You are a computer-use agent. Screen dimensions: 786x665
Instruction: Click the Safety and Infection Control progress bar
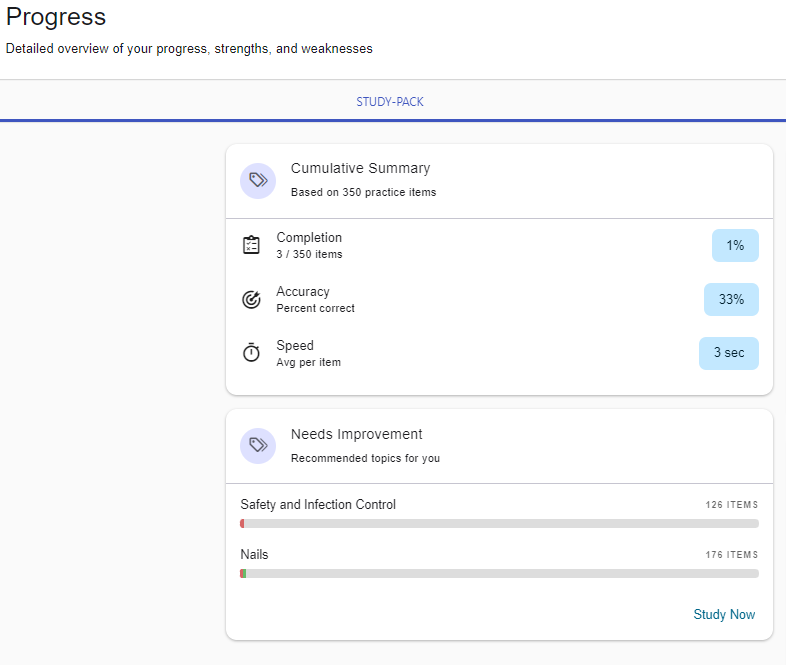click(499, 523)
